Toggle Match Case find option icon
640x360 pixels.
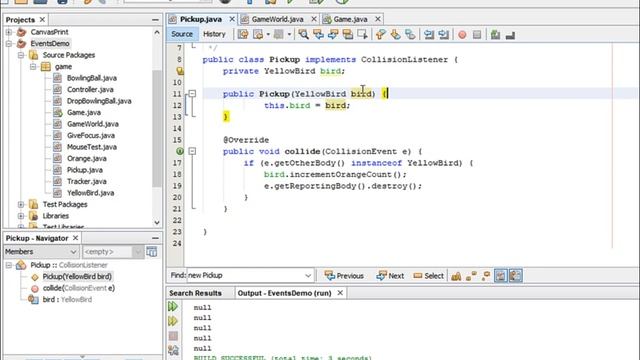(x=456, y=276)
